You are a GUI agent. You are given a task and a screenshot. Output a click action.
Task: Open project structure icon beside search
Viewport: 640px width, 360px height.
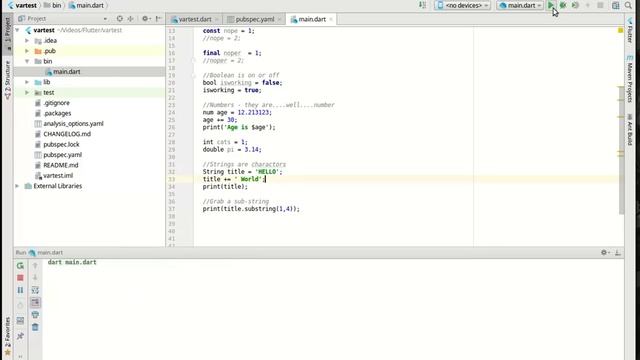[616, 5]
